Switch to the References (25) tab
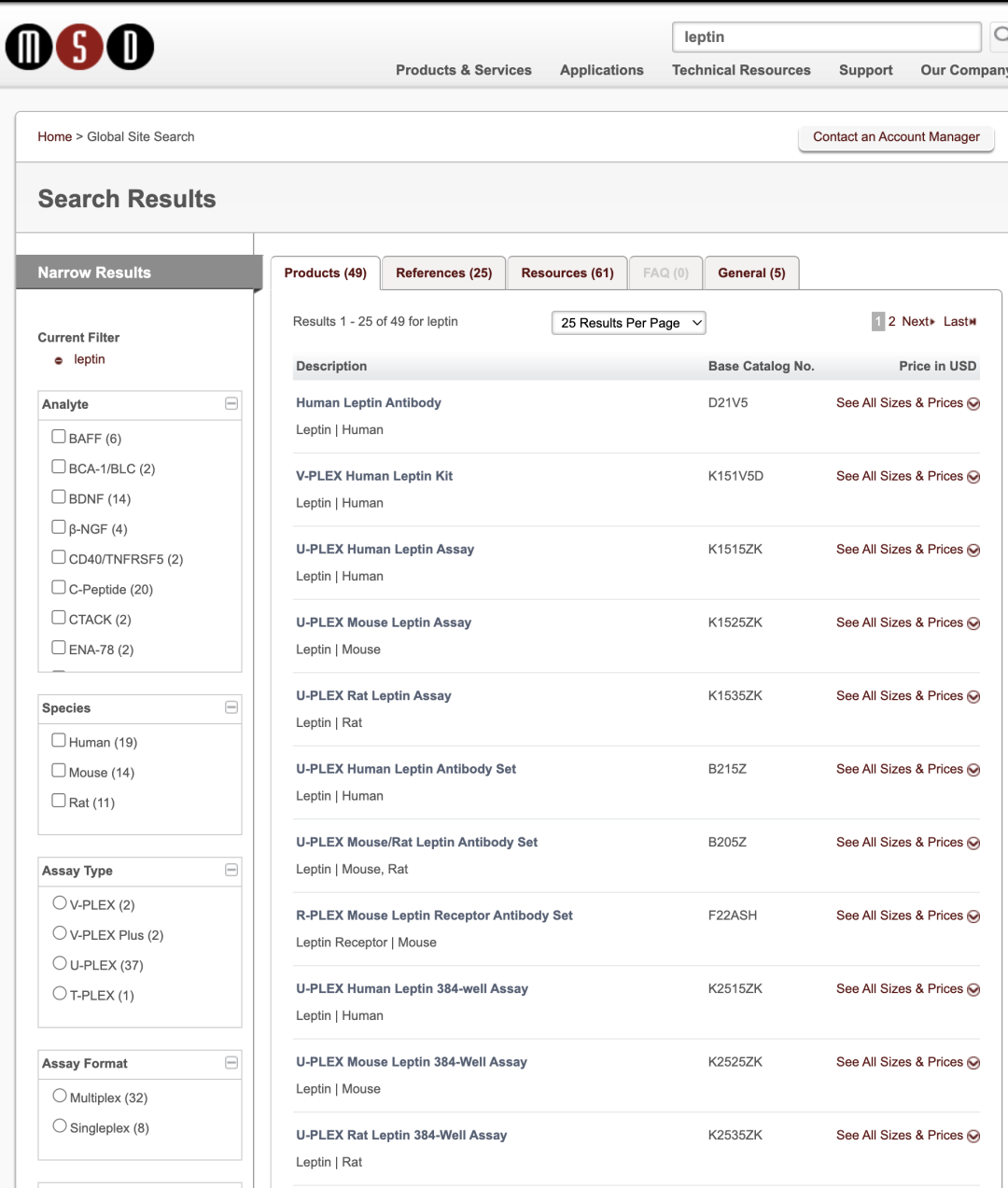The height and width of the screenshot is (1188, 1008). click(444, 273)
